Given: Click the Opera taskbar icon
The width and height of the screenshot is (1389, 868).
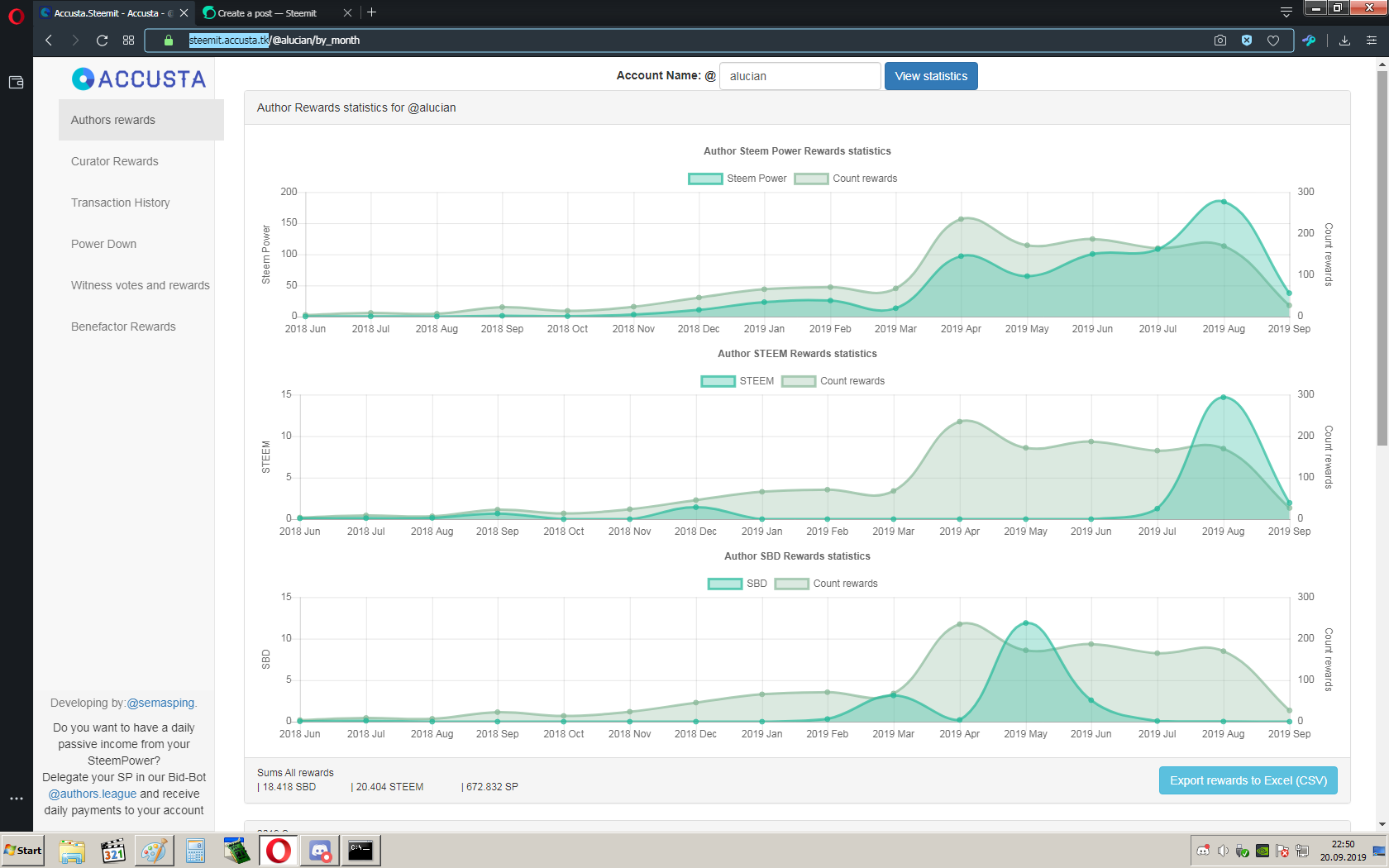Looking at the screenshot, I should point(279,851).
